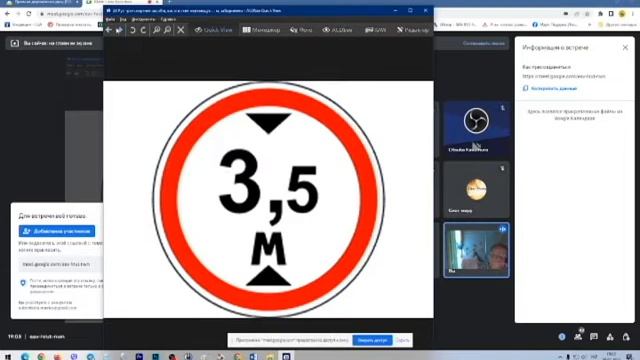The width and height of the screenshot is (640, 360).
Task: Show the participants list
Action: tap(578, 337)
